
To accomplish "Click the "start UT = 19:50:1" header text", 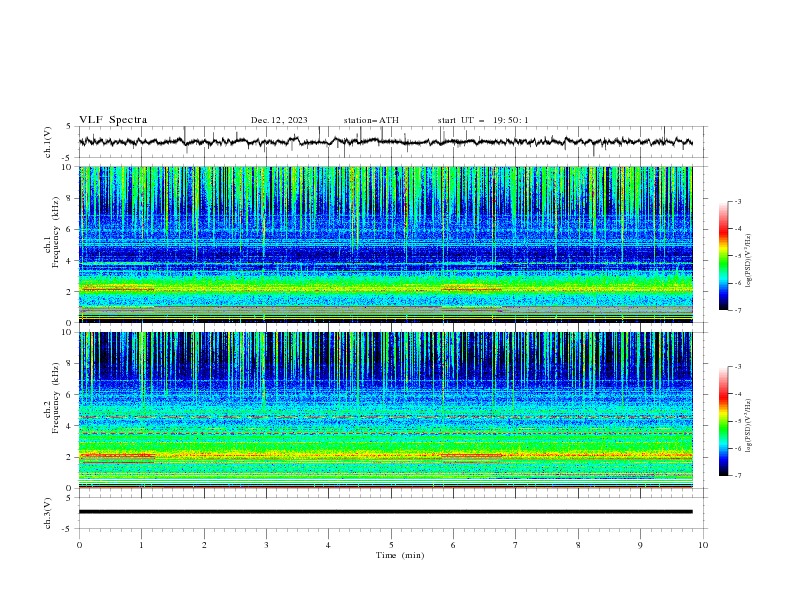I will coord(483,120).
